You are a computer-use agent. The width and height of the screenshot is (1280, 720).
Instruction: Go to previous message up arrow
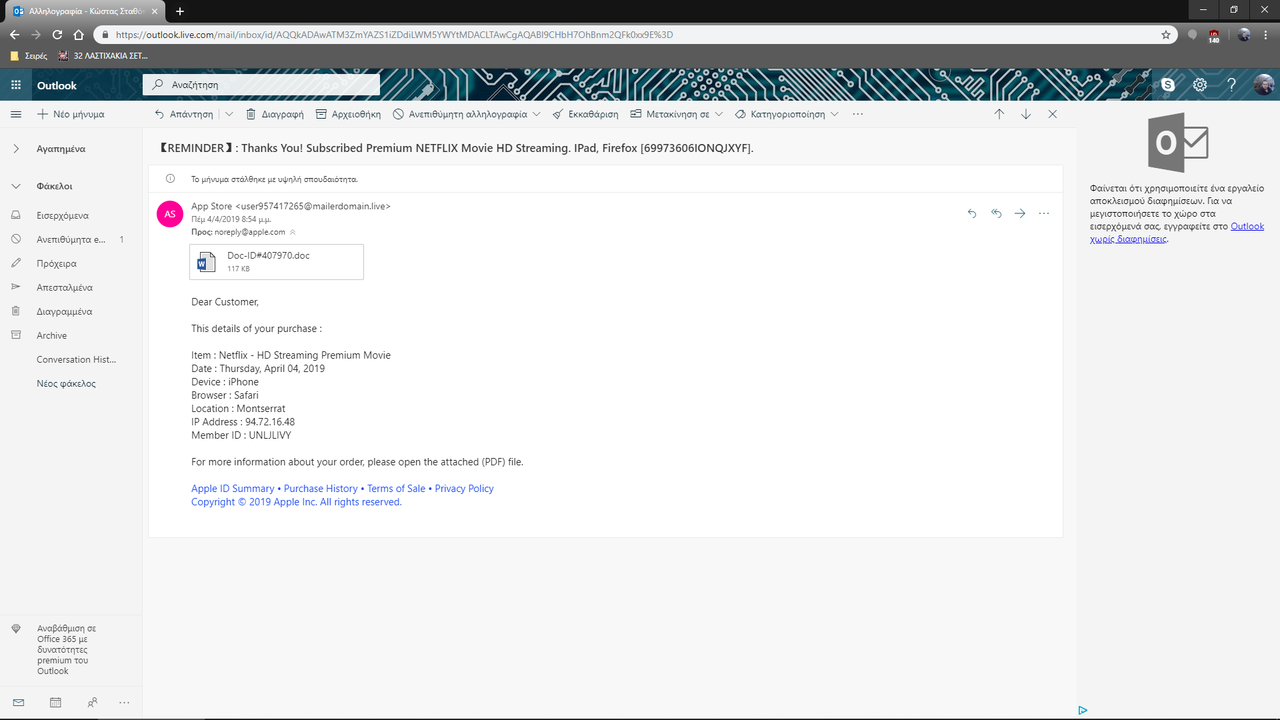pyautogui.click(x=999, y=114)
